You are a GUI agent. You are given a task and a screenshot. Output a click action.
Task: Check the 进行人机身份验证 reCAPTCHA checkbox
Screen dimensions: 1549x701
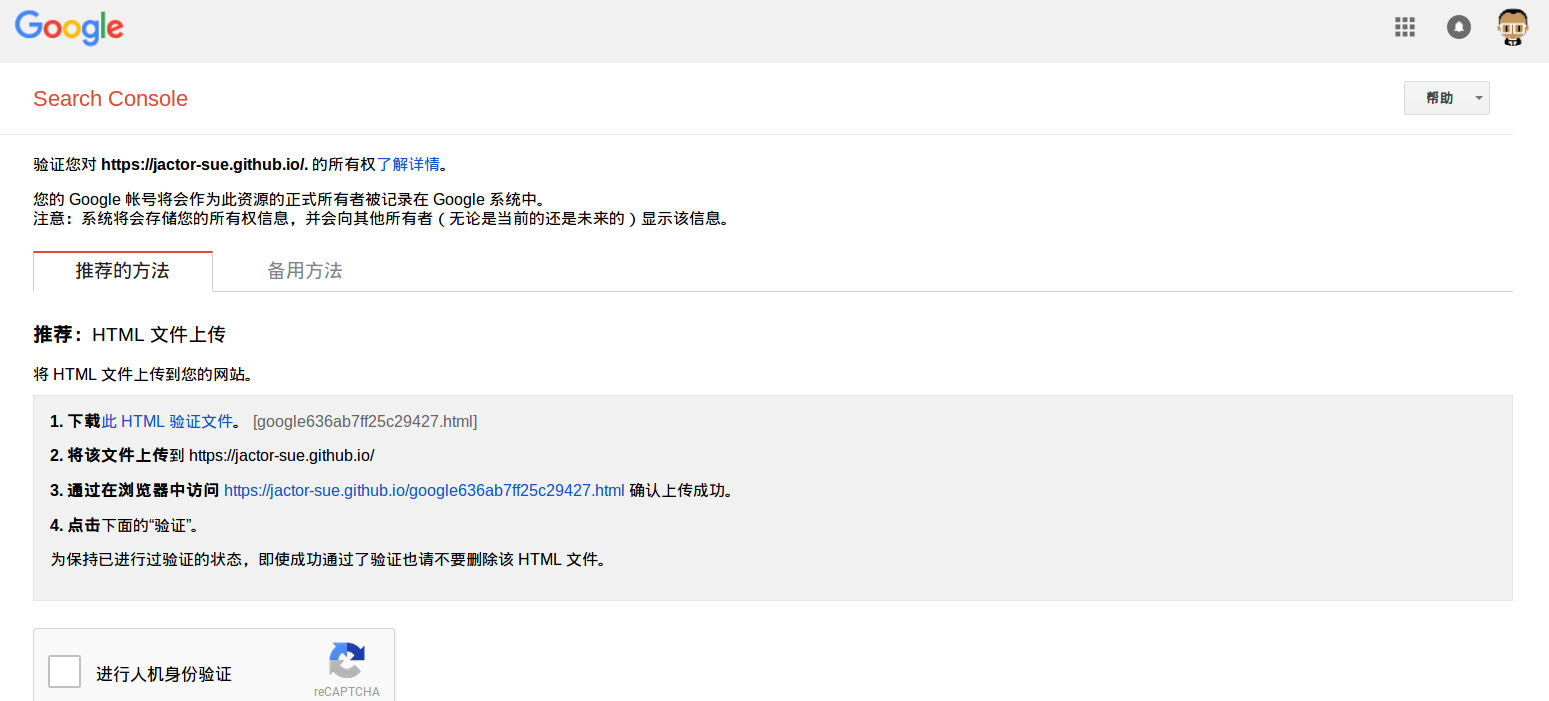point(65,671)
